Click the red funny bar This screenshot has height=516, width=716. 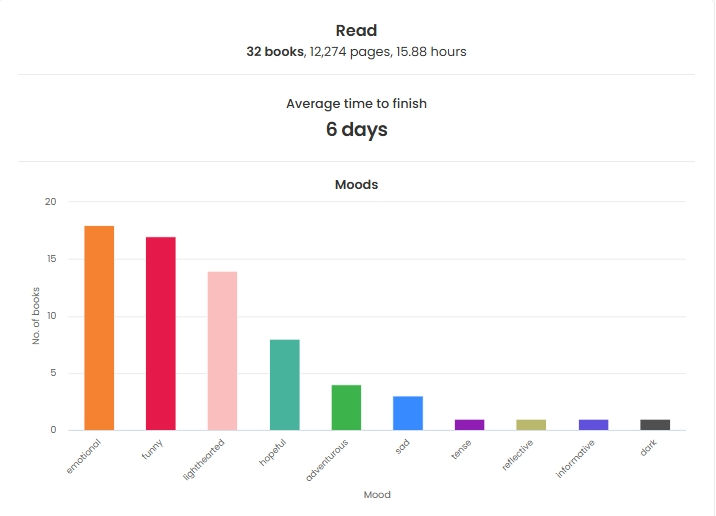point(161,333)
